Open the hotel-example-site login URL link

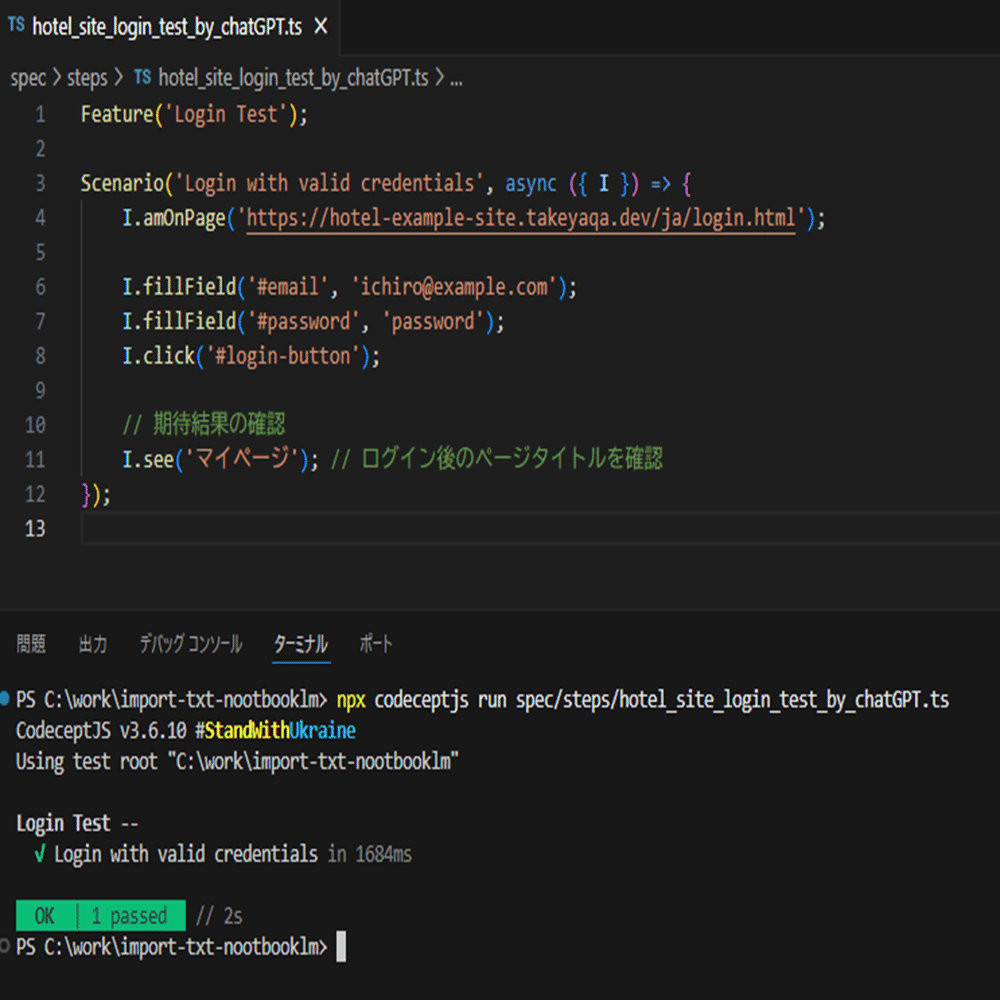pos(521,218)
